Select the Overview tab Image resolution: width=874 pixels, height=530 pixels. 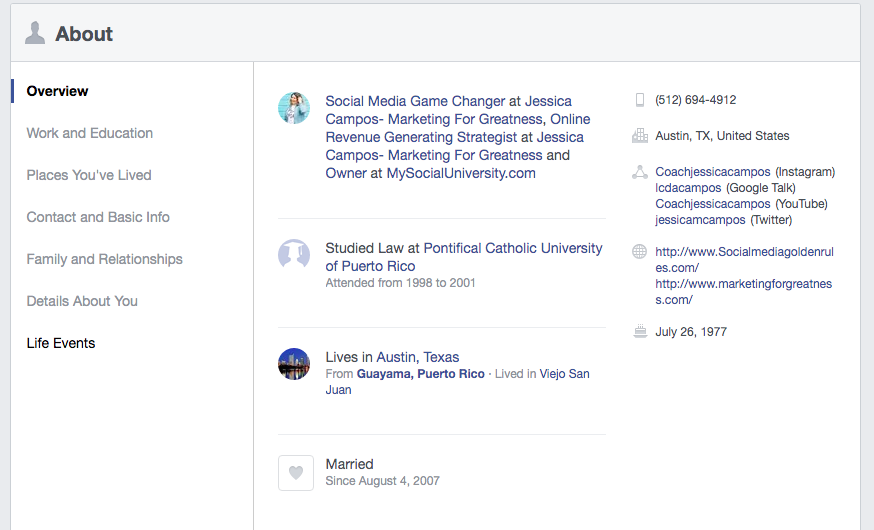(57, 91)
